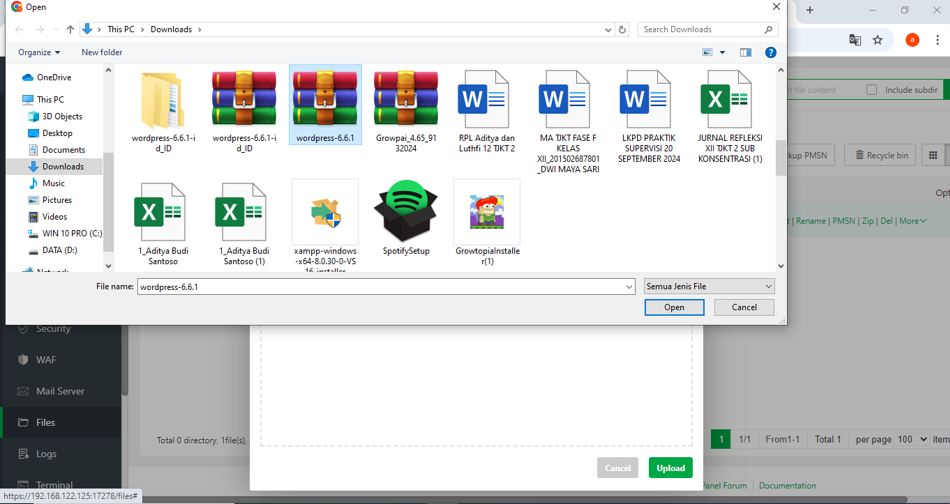Click the Rename link in file row
950x504 pixels.
click(x=811, y=221)
